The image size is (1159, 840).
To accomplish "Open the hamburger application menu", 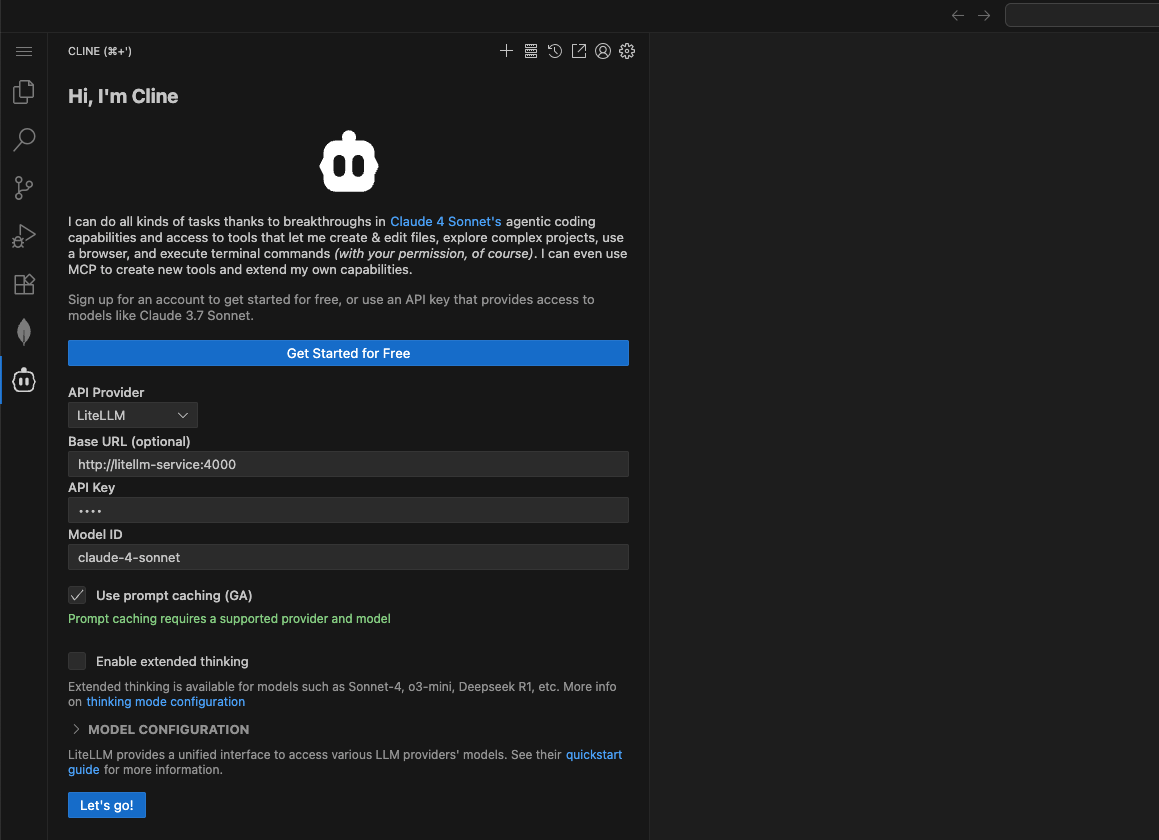I will 24,51.
